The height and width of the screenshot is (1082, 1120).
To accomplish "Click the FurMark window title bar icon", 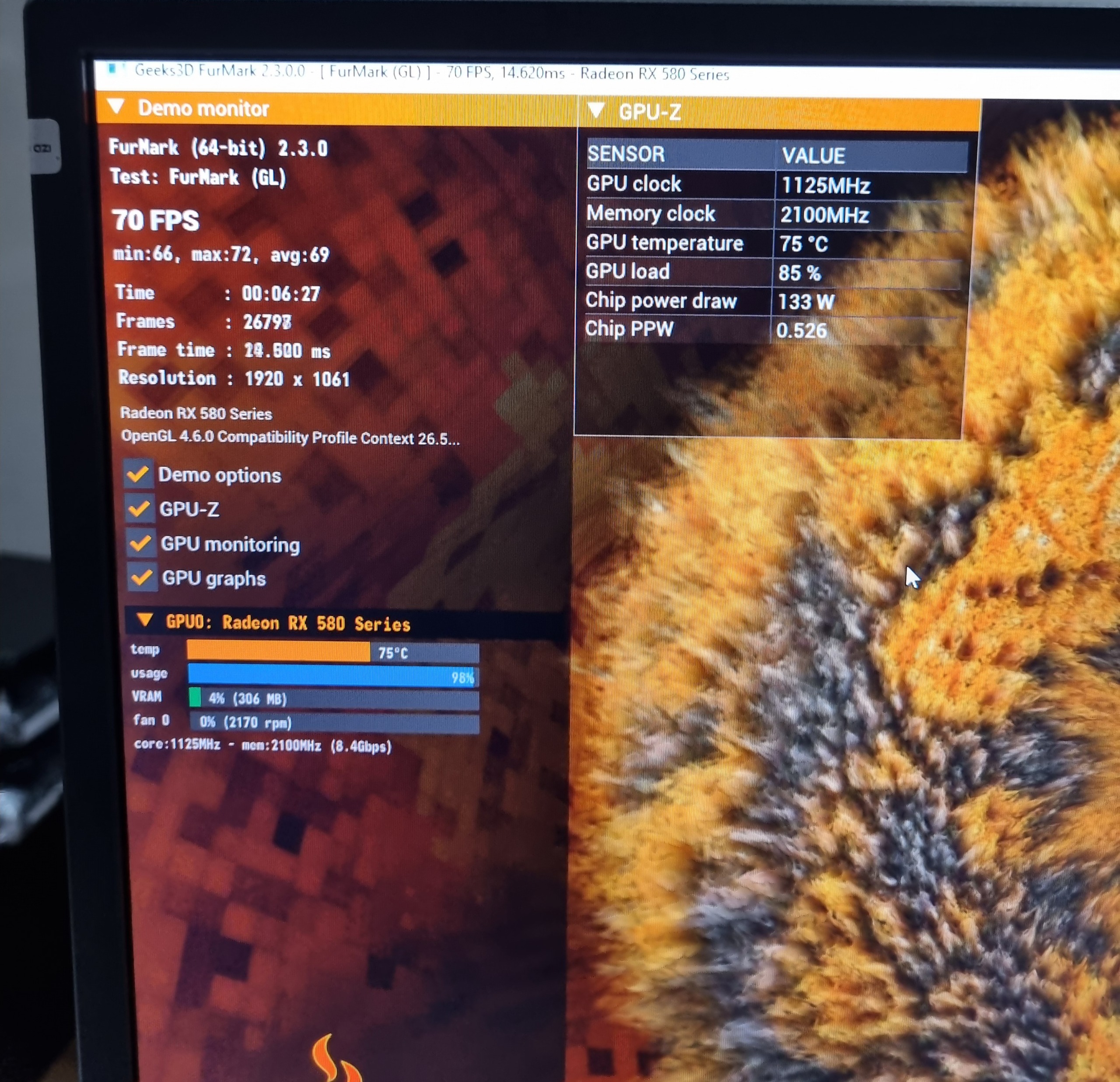I will pyautogui.click(x=113, y=69).
